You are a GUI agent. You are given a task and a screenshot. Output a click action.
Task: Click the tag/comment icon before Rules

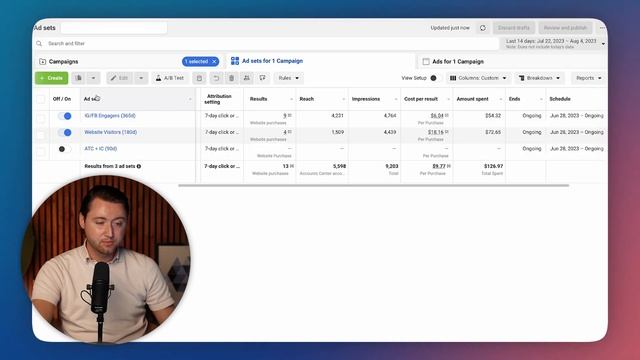pos(262,78)
